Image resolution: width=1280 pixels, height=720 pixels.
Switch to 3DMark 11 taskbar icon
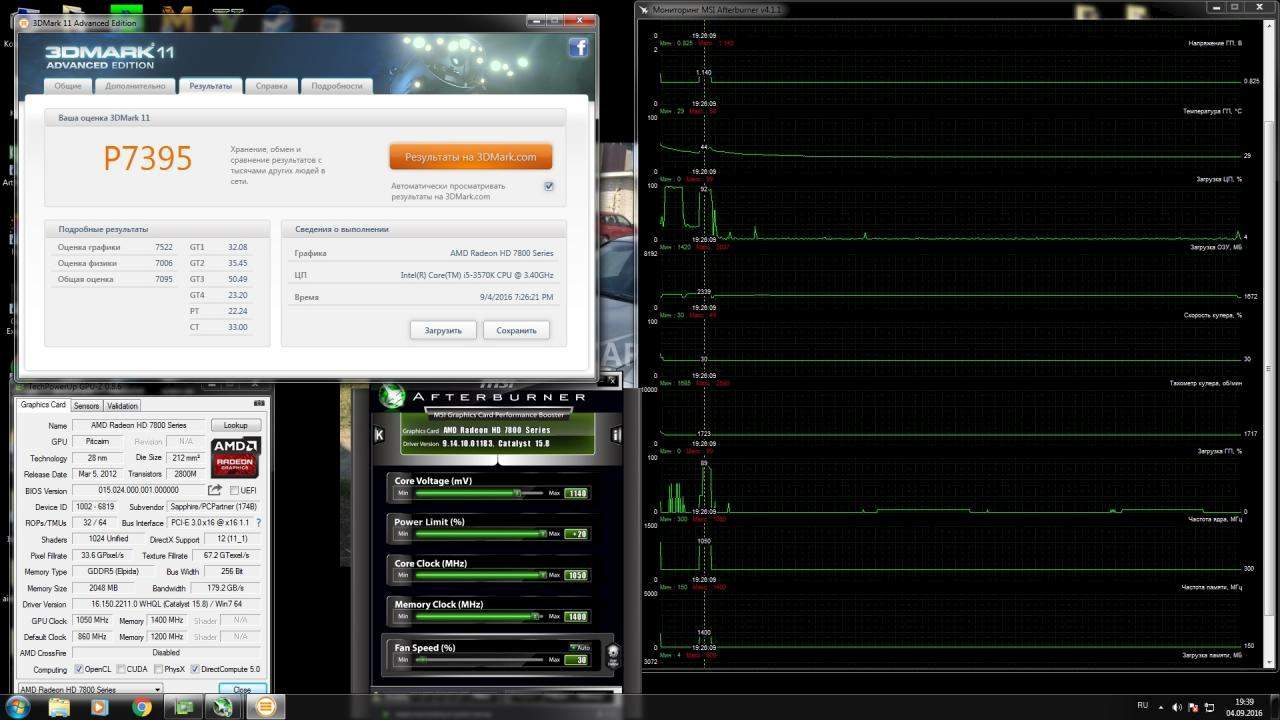(x=265, y=707)
